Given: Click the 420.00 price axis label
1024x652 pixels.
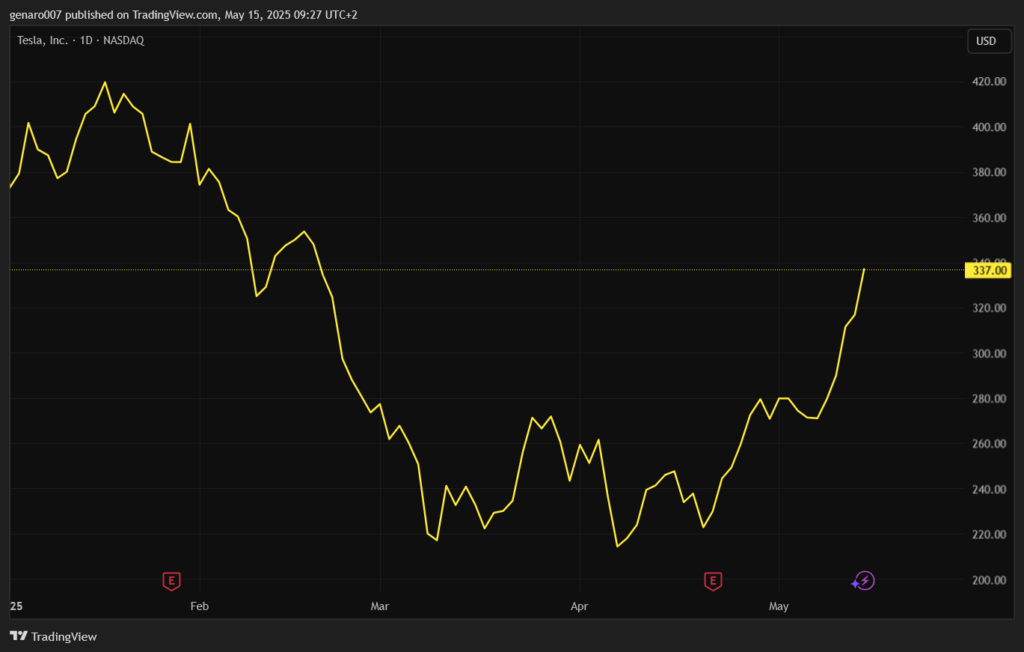Looking at the screenshot, I should 986,82.
